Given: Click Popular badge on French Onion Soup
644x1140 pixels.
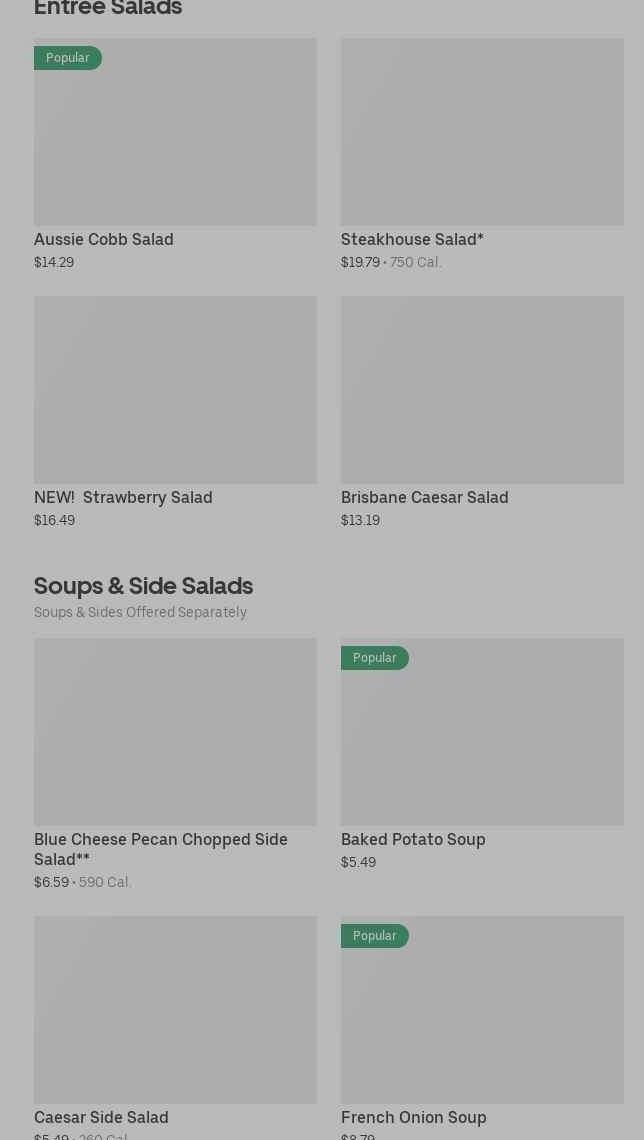Looking at the screenshot, I should tap(375, 936).
